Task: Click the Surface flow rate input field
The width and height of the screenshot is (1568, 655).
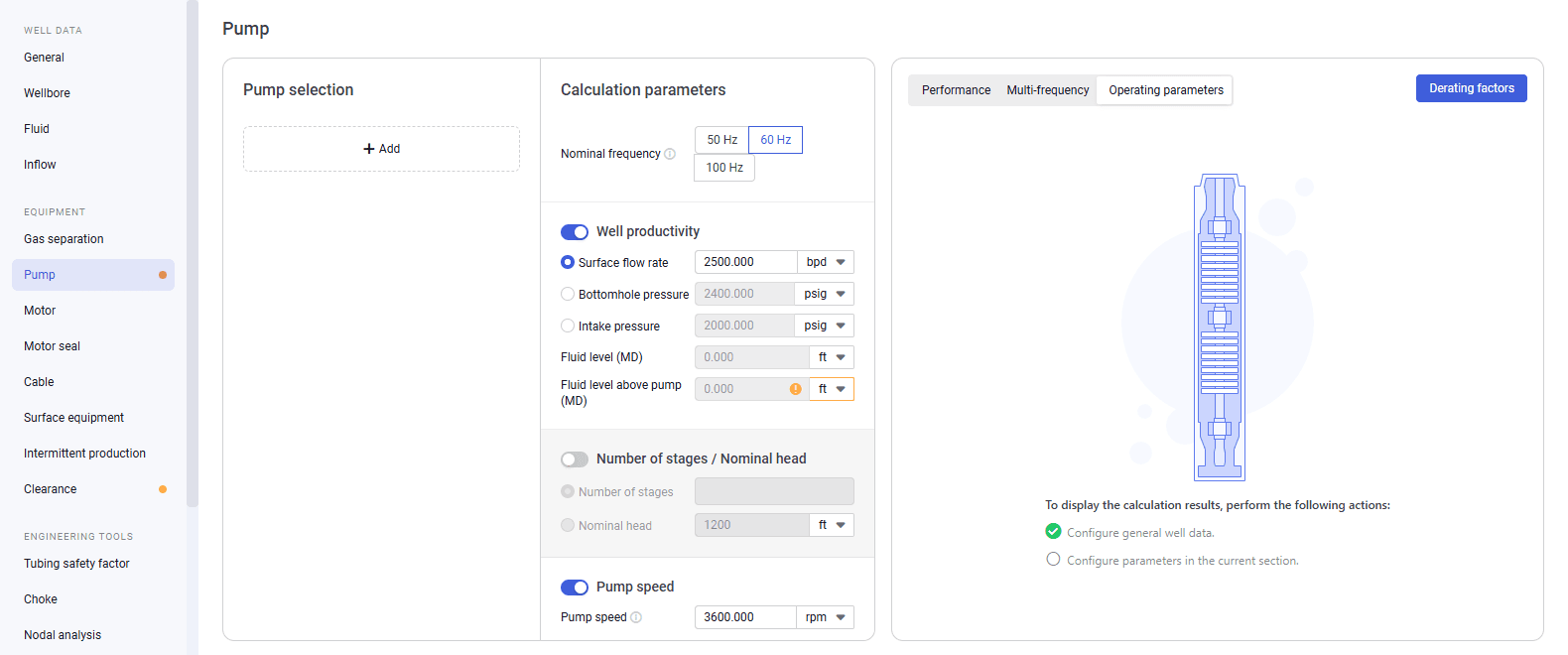Action: pyautogui.click(x=746, y=262)
